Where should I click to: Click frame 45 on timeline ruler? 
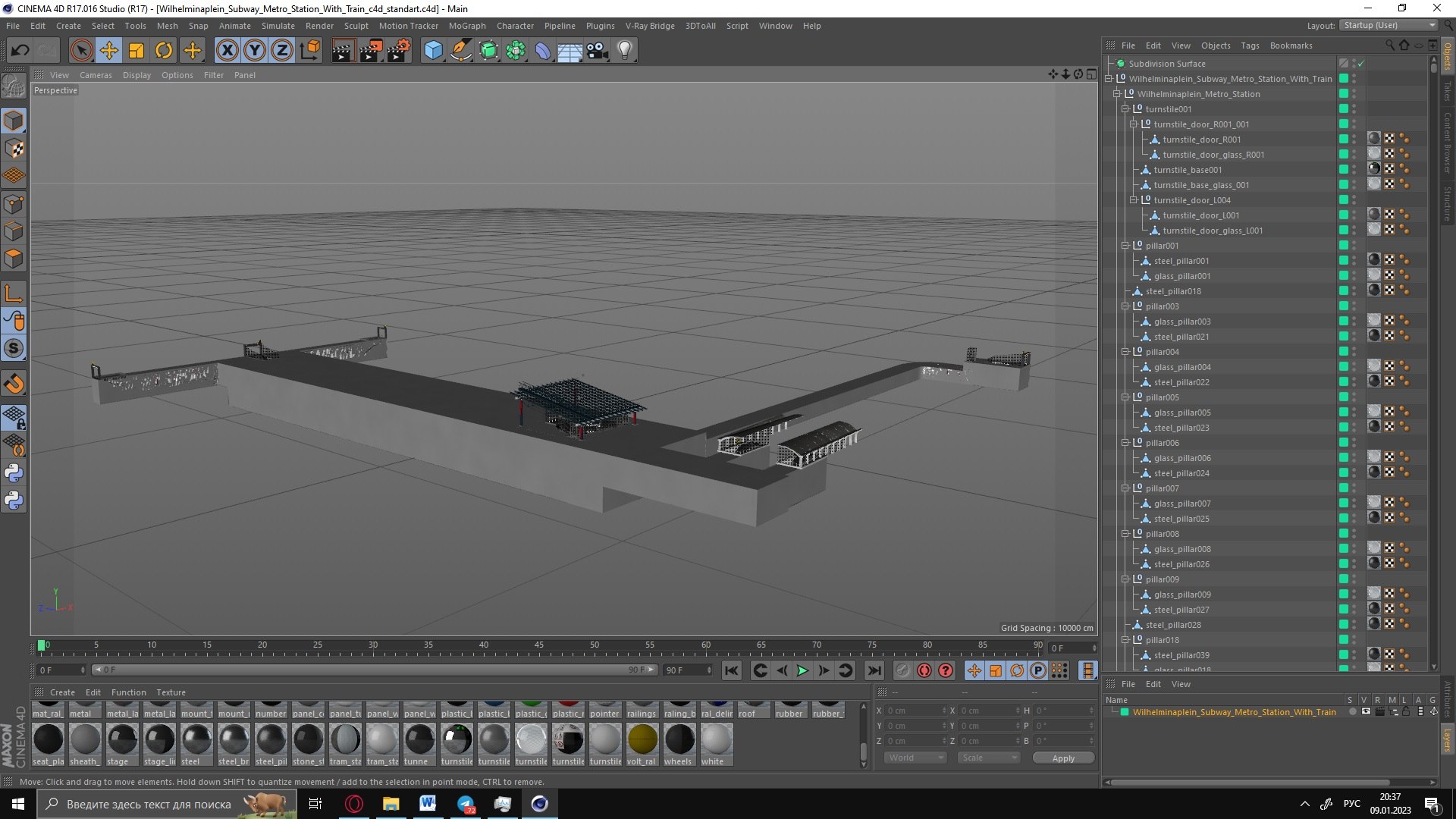pyautogui.click(x=539, y=646)
